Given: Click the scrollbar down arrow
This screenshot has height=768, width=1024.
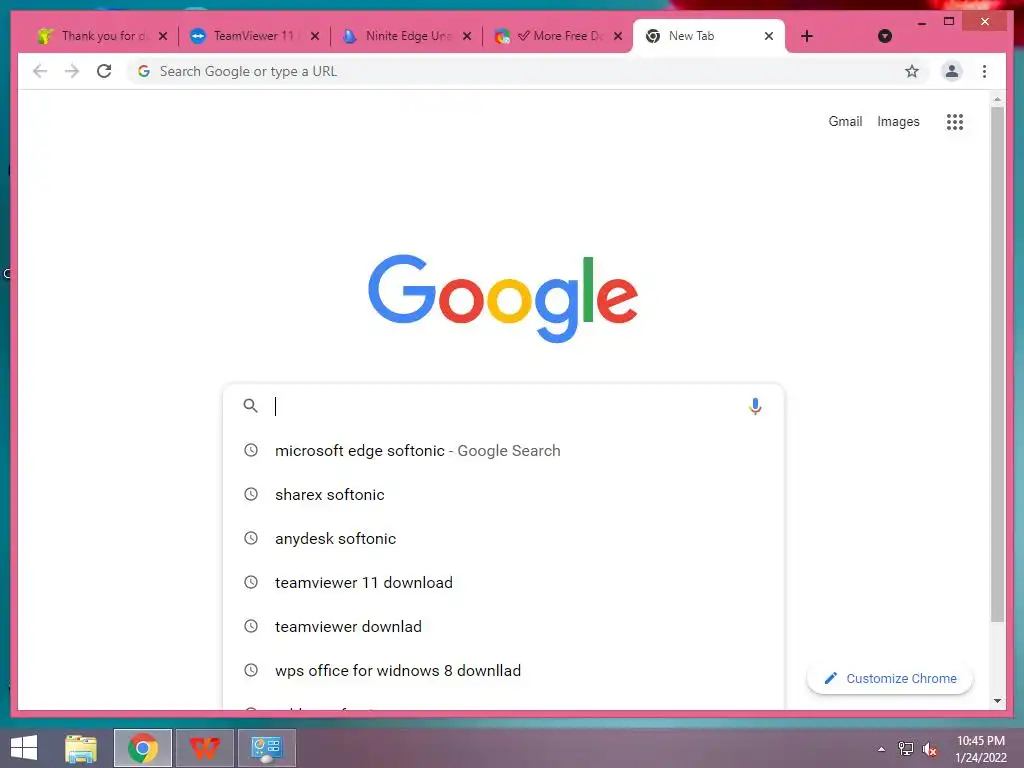Looking at the screenshot, I should (997, 701).
